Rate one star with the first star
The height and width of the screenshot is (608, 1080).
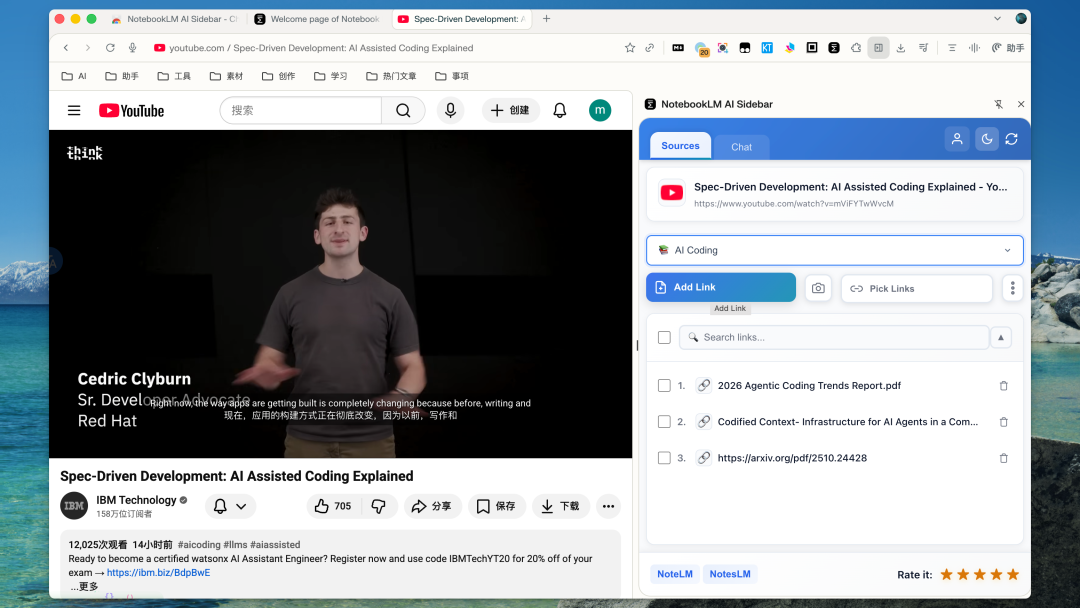point(946,574)
